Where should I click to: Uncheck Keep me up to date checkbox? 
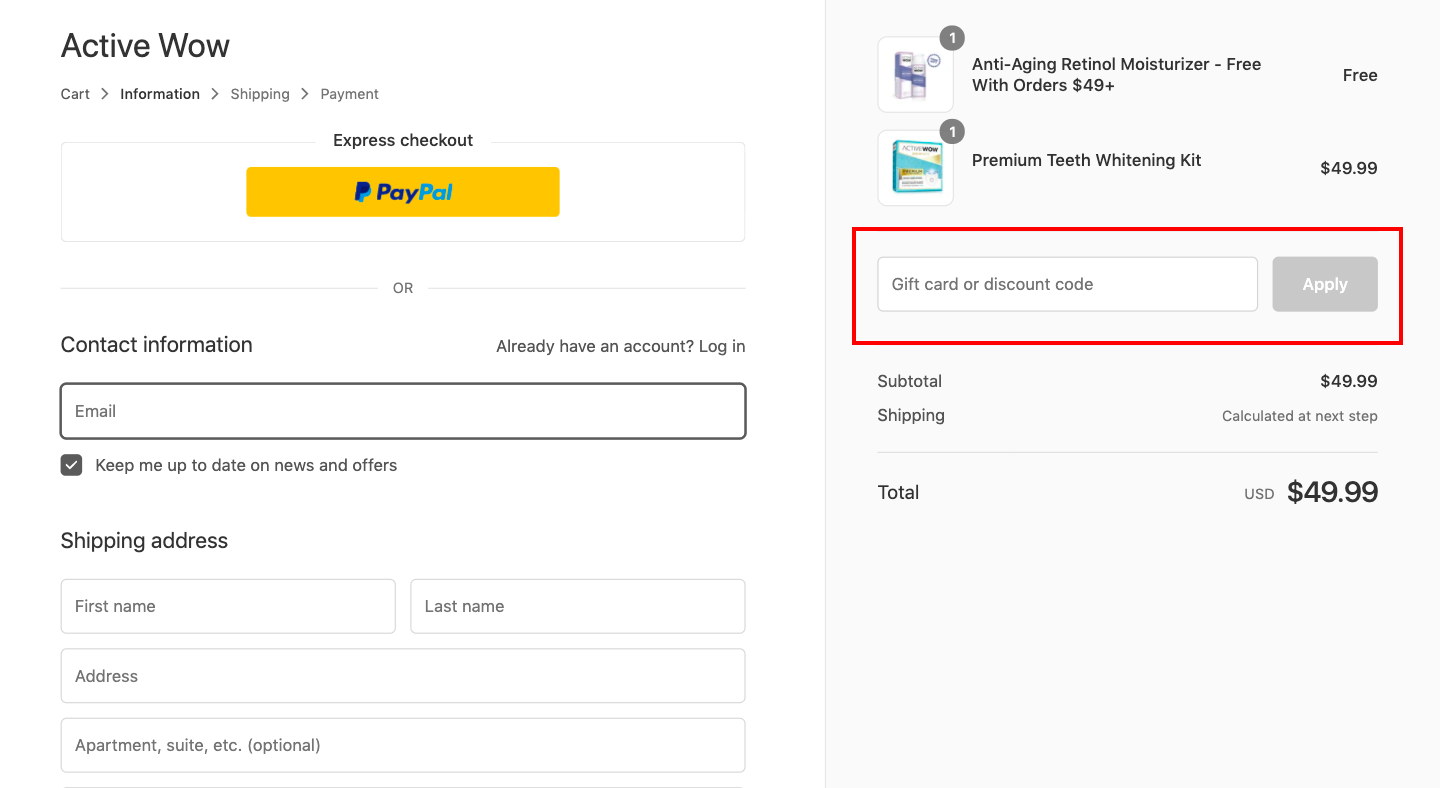pyautogui.click(x=71, y=465)
